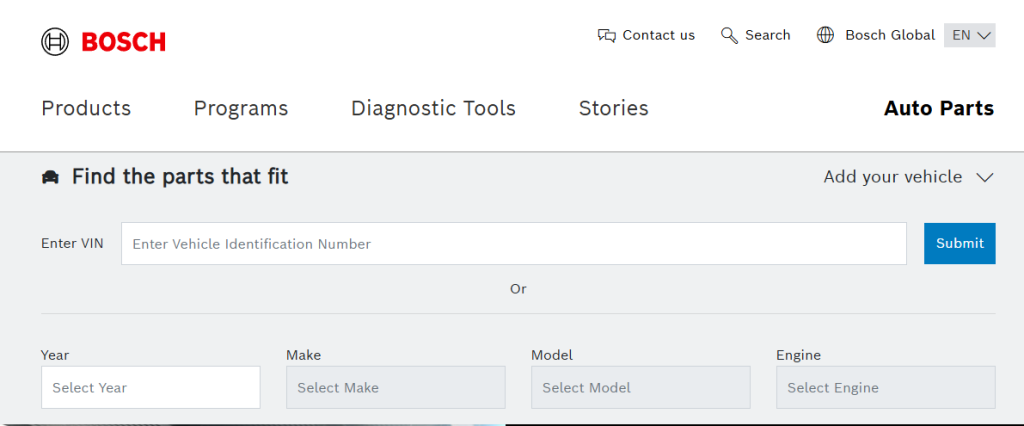Open the Select Engine dropdown

pos(886,387)
